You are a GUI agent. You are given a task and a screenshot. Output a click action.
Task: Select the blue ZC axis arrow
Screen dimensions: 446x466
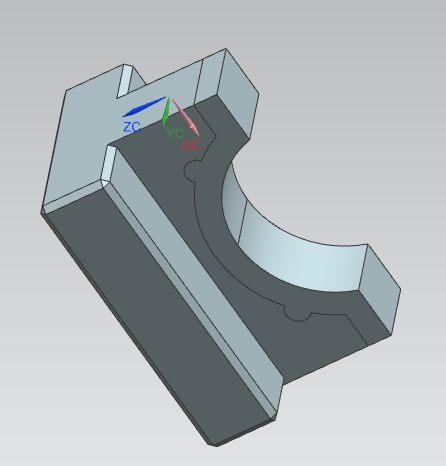coord(144,107)
